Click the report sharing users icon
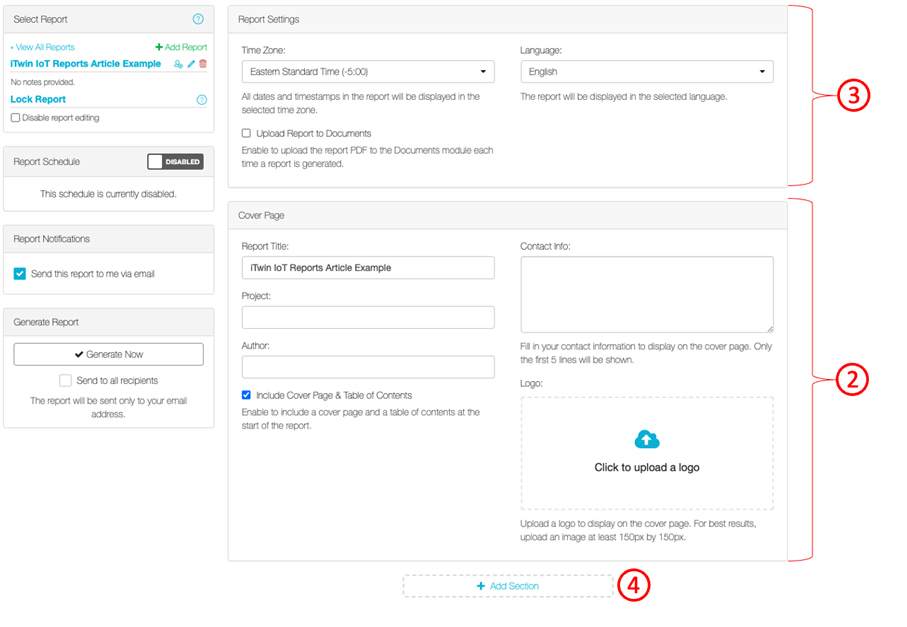This screenshot has width=907, height=627. tap(178, 64)
